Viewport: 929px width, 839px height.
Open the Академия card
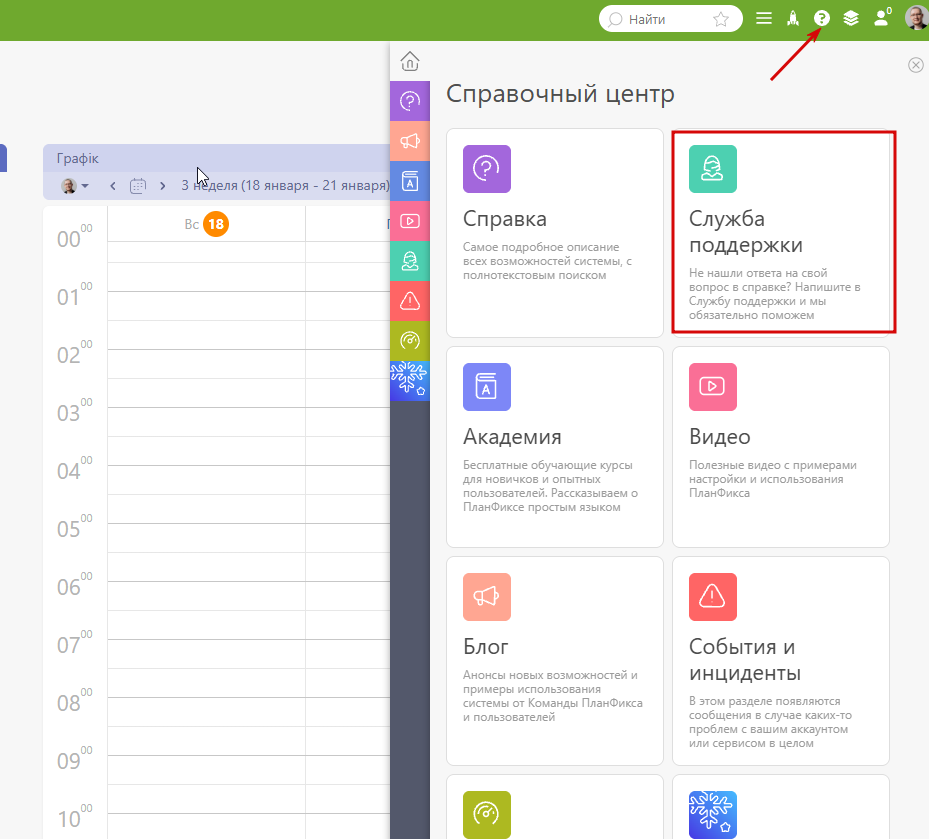coord(555,447)
